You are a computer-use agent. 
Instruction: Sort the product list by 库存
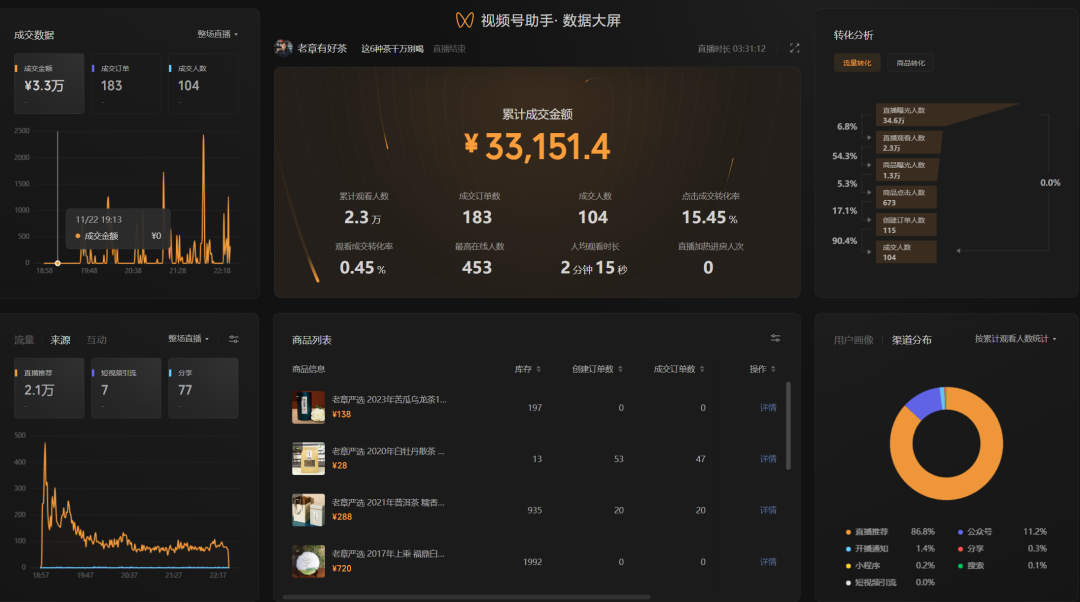click(x=527, y=369)
